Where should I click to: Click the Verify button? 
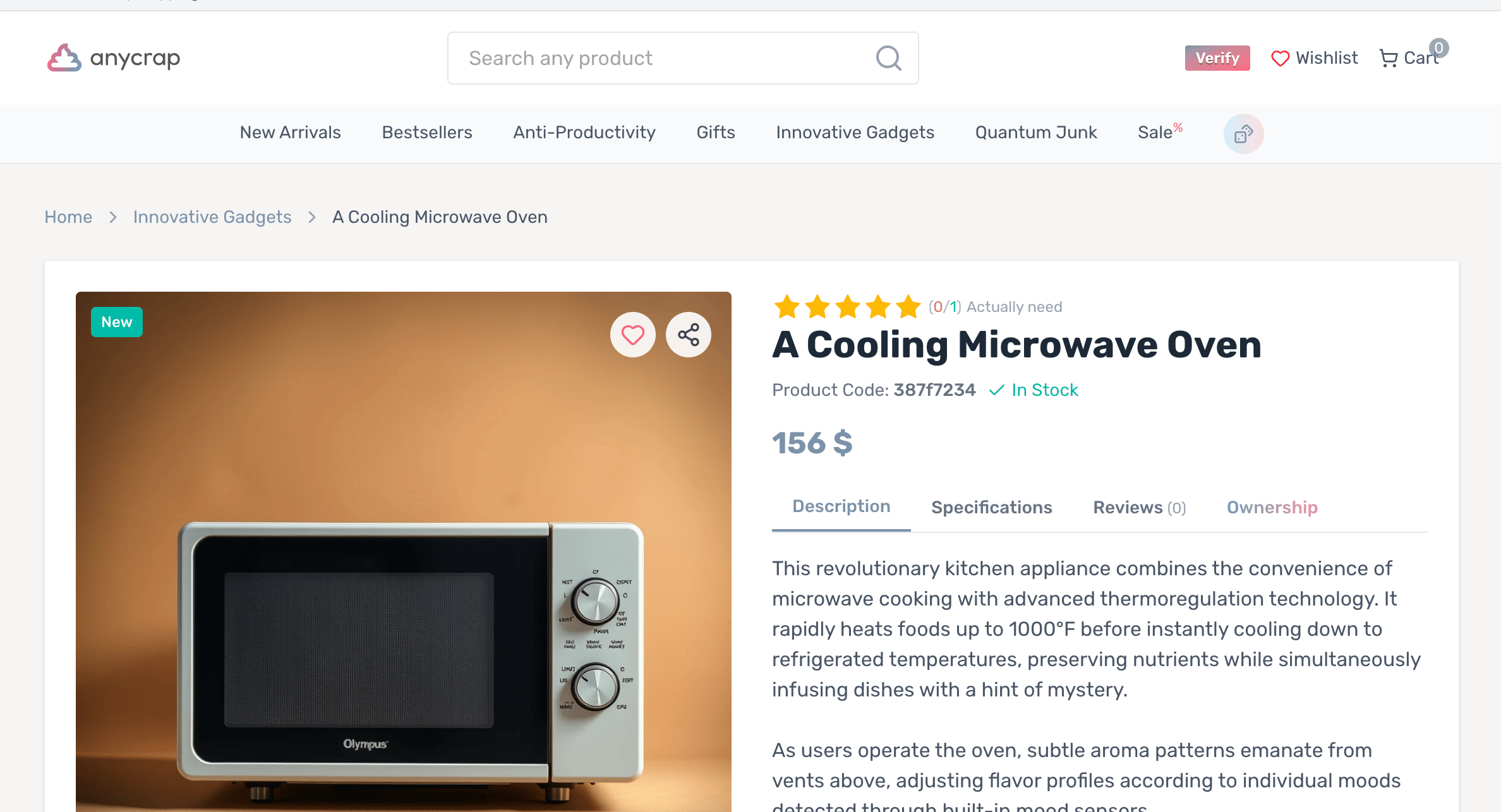coord(1217,58)
